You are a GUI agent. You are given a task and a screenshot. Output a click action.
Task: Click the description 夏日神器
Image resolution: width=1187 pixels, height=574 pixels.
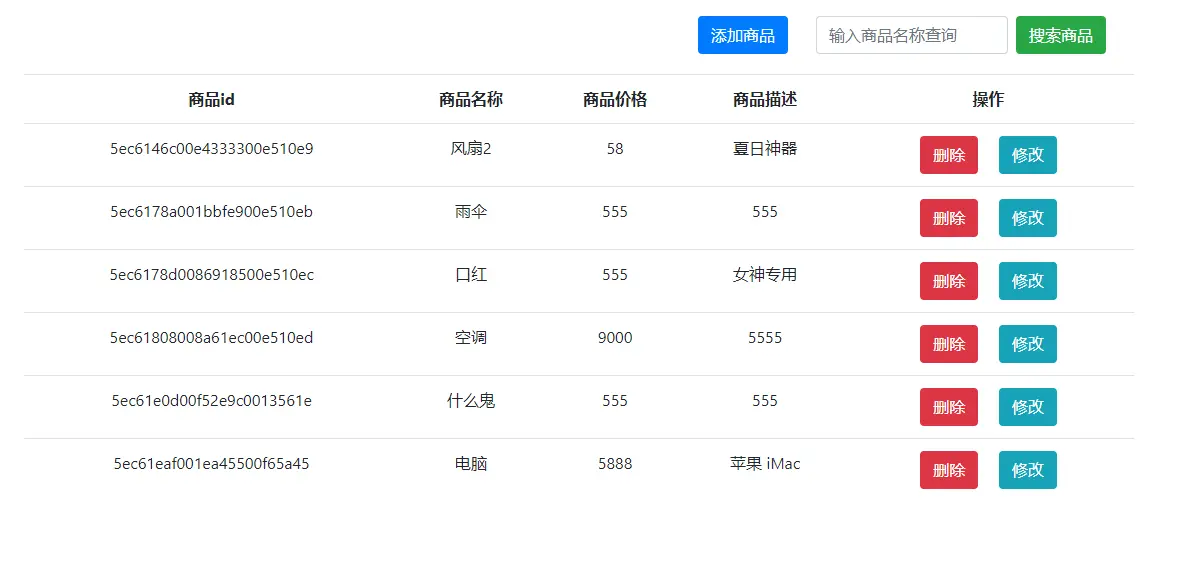click(765, 149)
